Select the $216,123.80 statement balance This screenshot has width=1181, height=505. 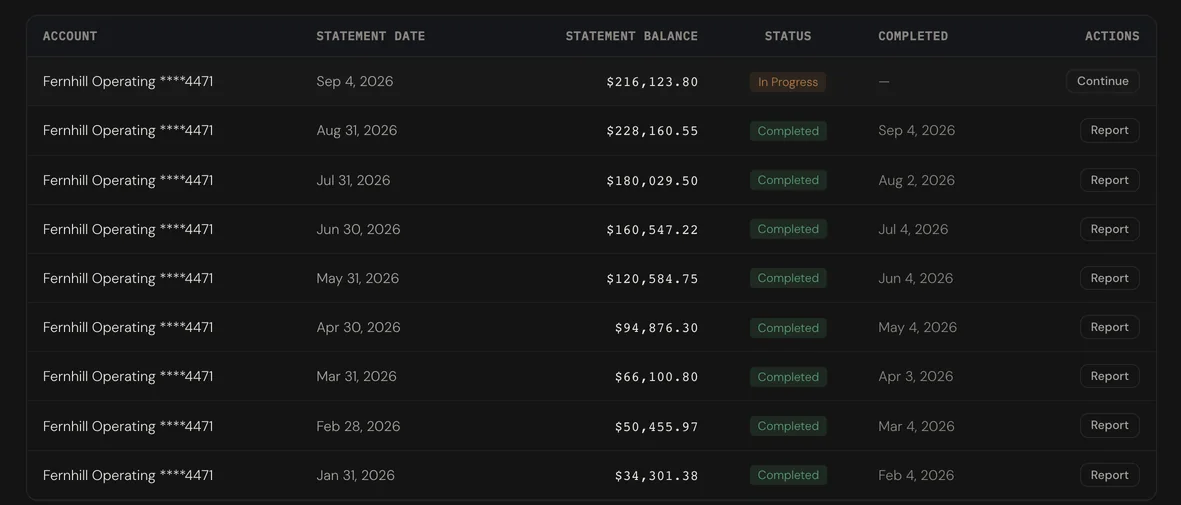tap(652, 82)
